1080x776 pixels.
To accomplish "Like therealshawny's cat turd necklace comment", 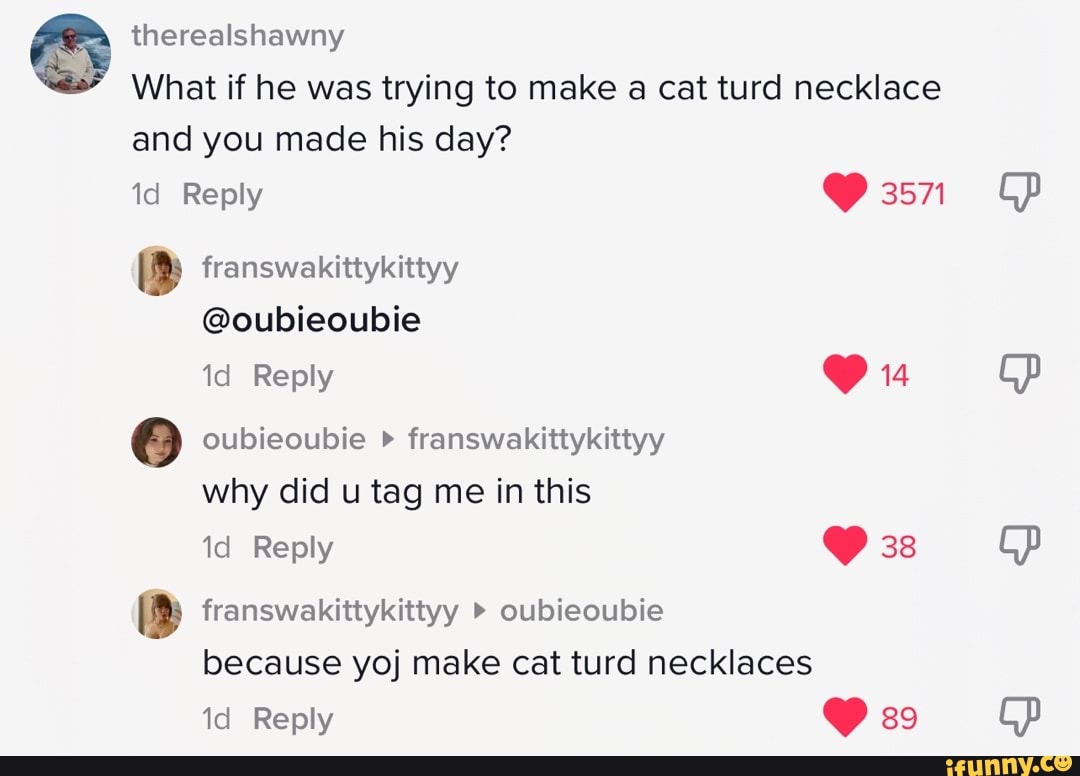I will (x=846, y=192).
